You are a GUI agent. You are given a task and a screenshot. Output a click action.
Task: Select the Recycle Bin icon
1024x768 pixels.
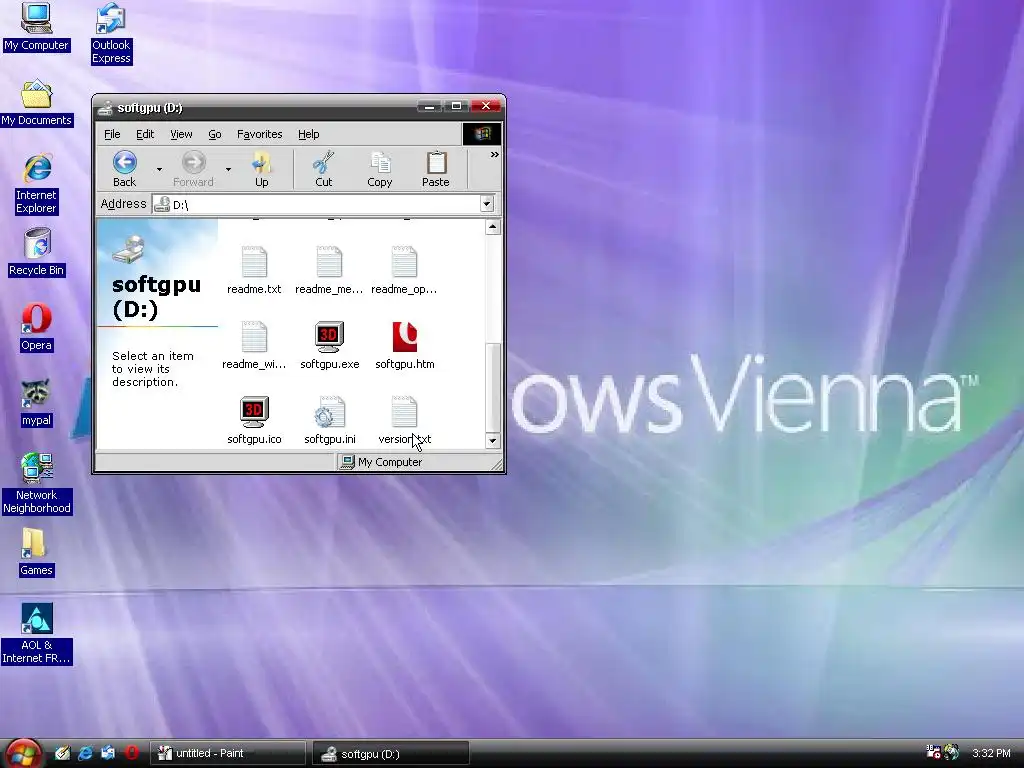click(37, 252)
